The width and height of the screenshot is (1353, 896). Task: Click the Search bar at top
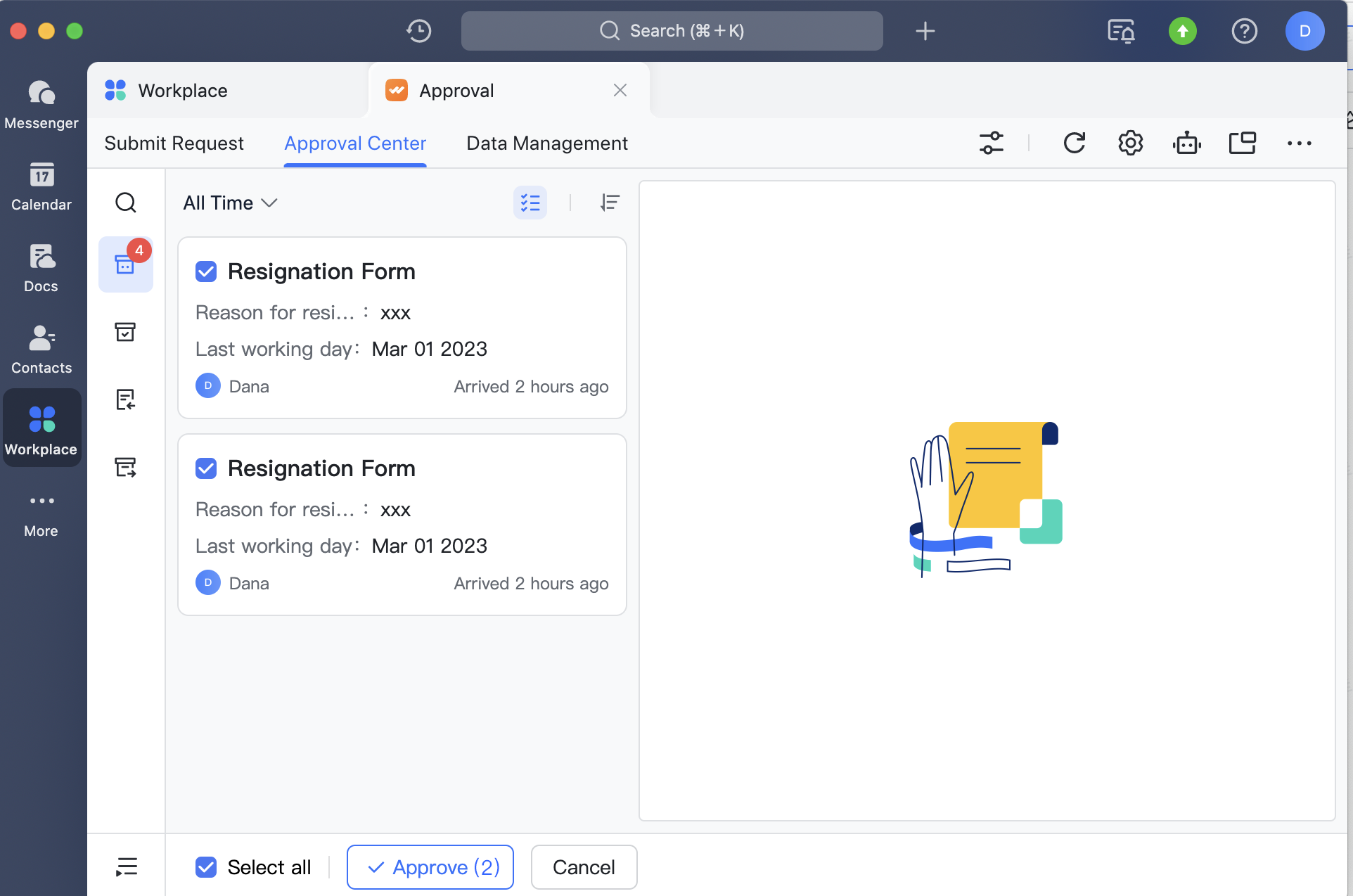tap(672, 31)
